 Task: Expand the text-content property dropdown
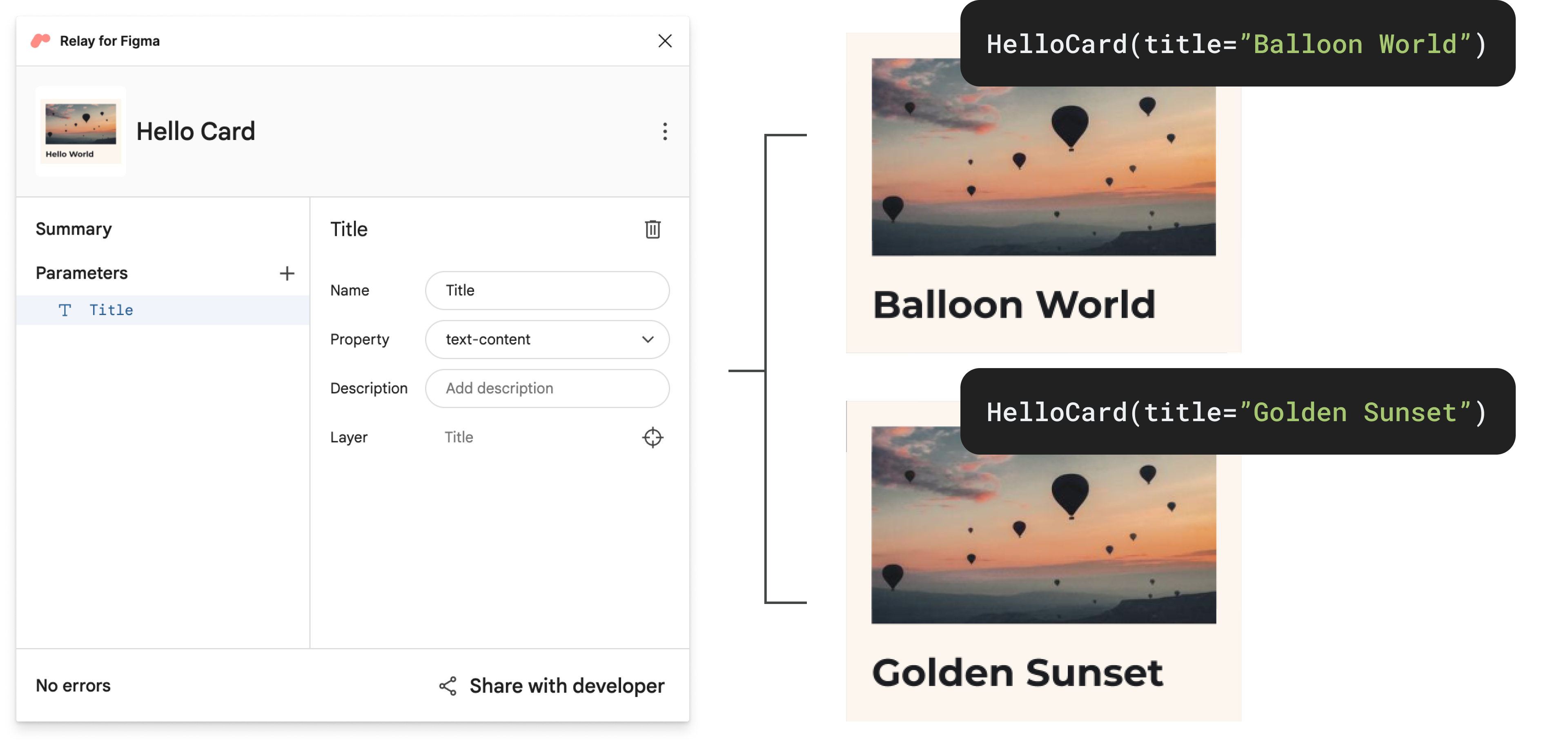648,338
